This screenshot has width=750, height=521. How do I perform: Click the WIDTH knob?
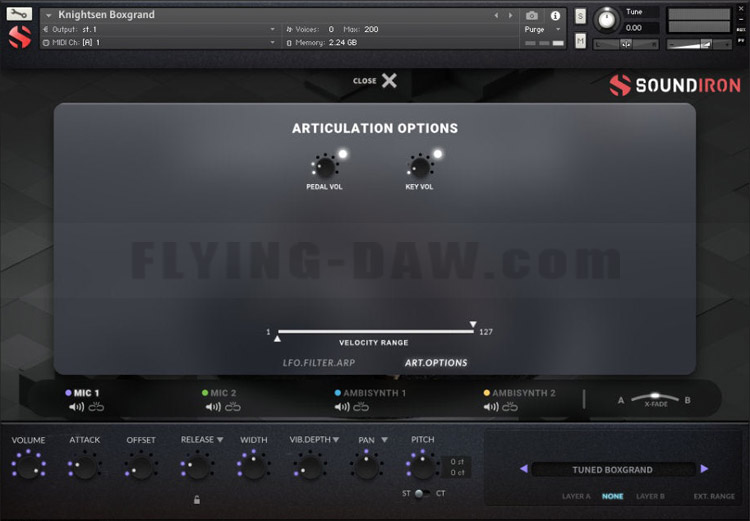(254, 467)
